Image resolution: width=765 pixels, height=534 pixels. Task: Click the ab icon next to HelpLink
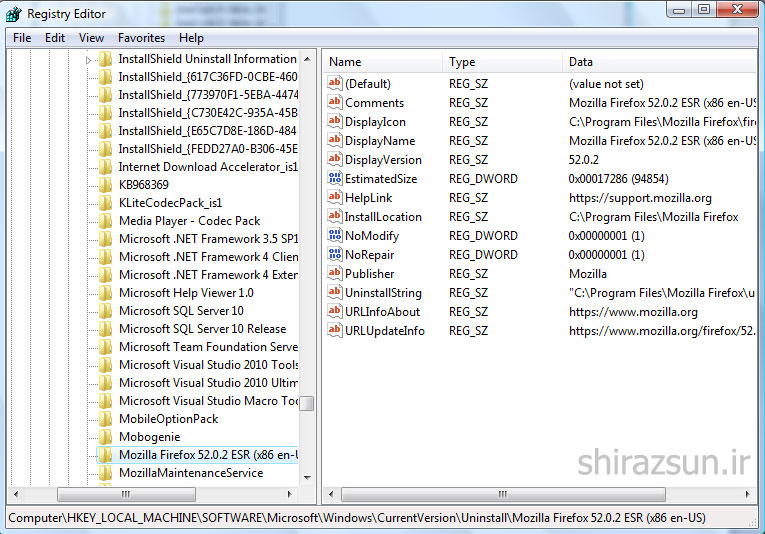335,198
